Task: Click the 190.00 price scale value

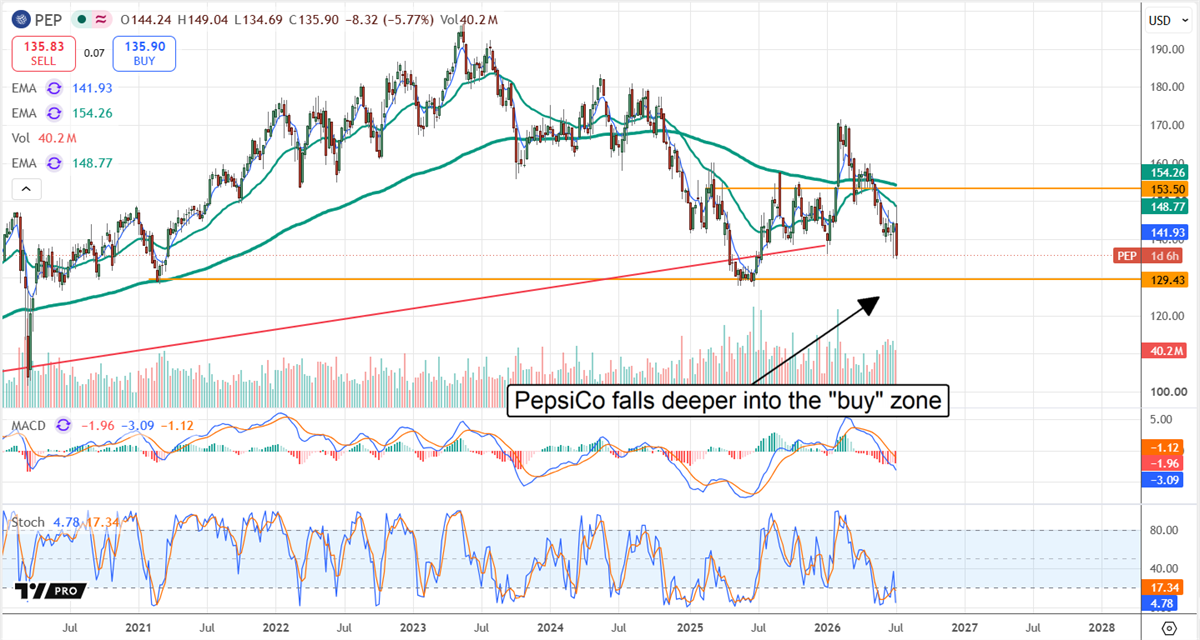Action: pos(1165,48)
